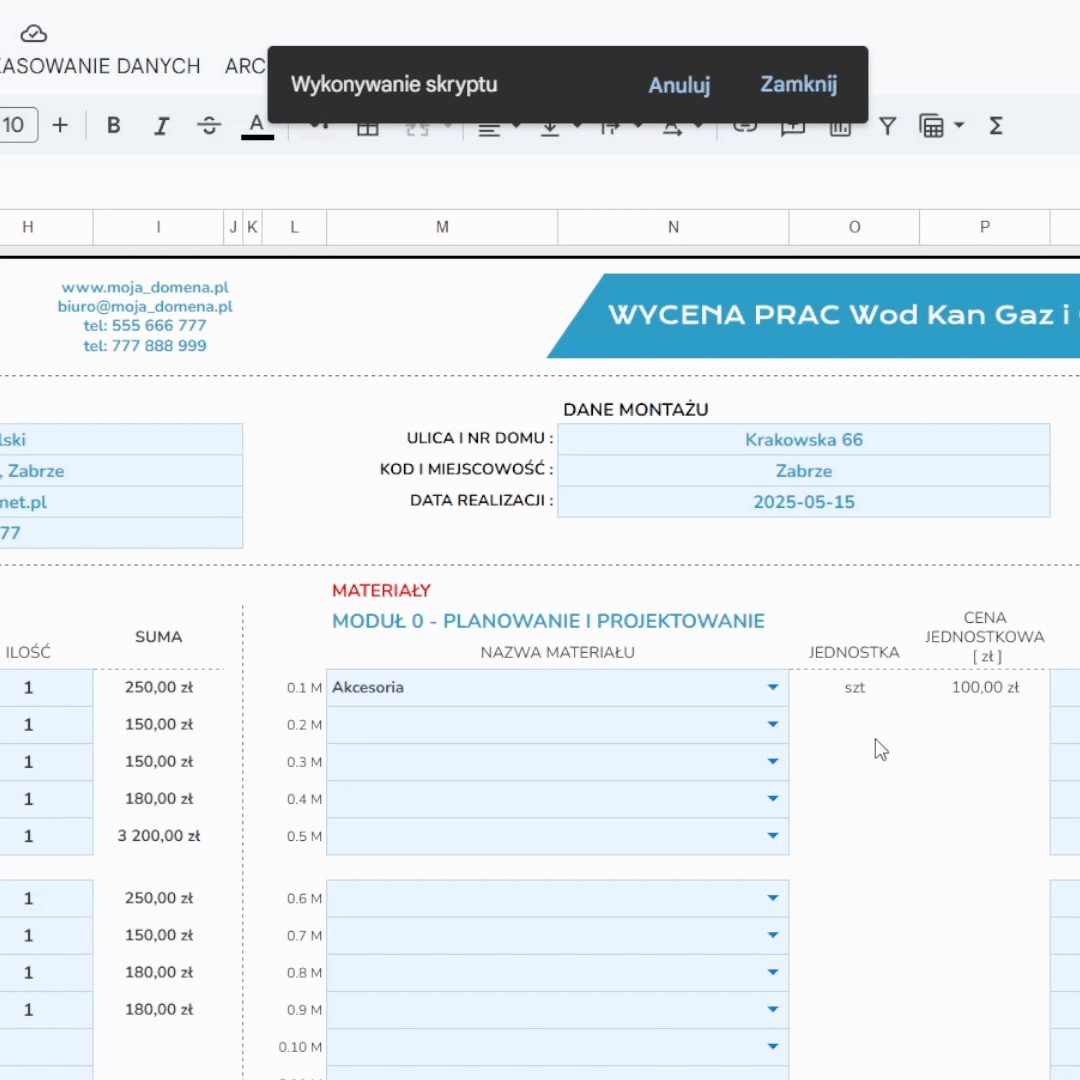The height and width of the screenshot is (1080, 1080).
Task: Click the 2025-05-15 date cell
Action: click(803, 502)
